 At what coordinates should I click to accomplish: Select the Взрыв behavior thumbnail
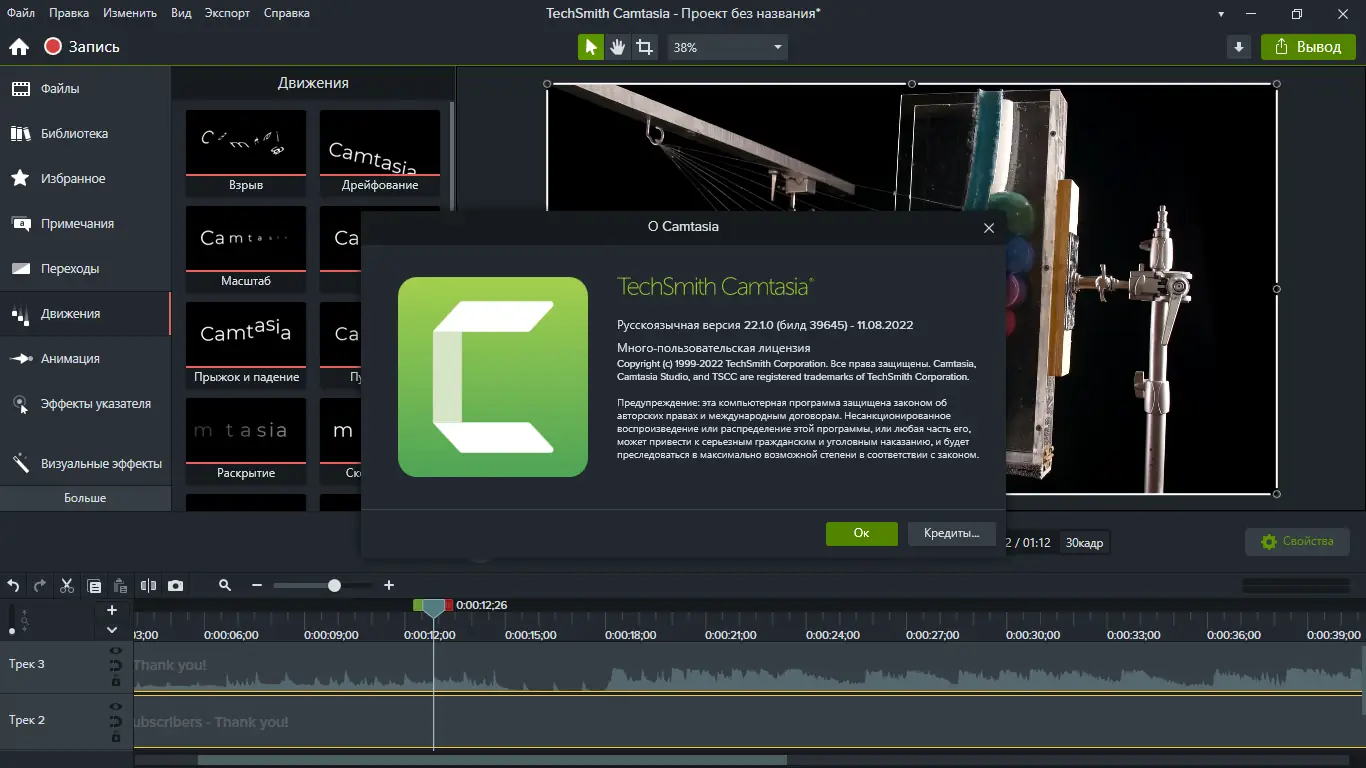[x=246, y=142]
